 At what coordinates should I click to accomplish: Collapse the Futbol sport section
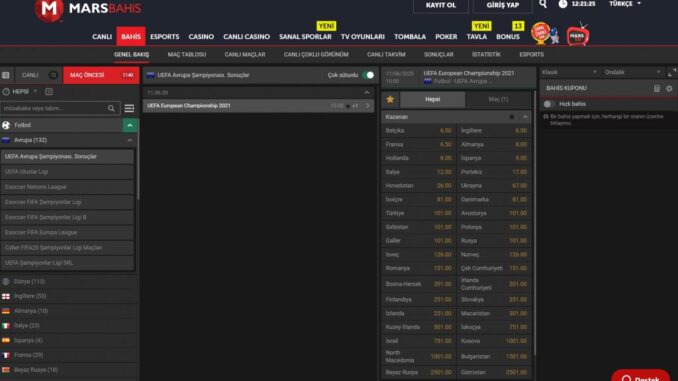tap(130, 125)
